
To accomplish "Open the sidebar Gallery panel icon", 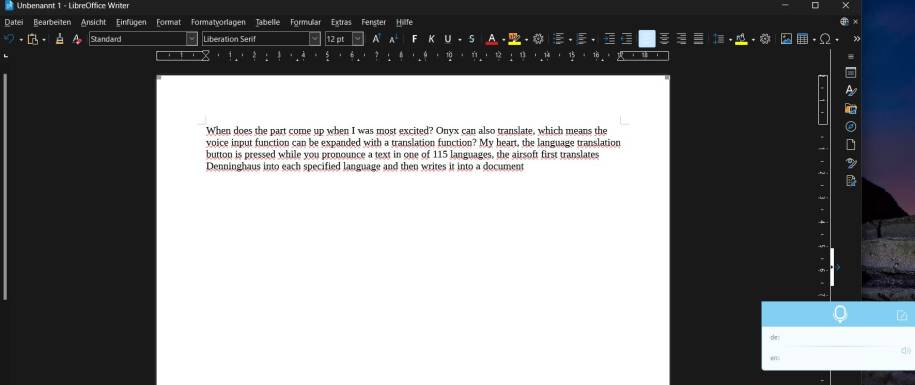I will (x=851, y=108).
